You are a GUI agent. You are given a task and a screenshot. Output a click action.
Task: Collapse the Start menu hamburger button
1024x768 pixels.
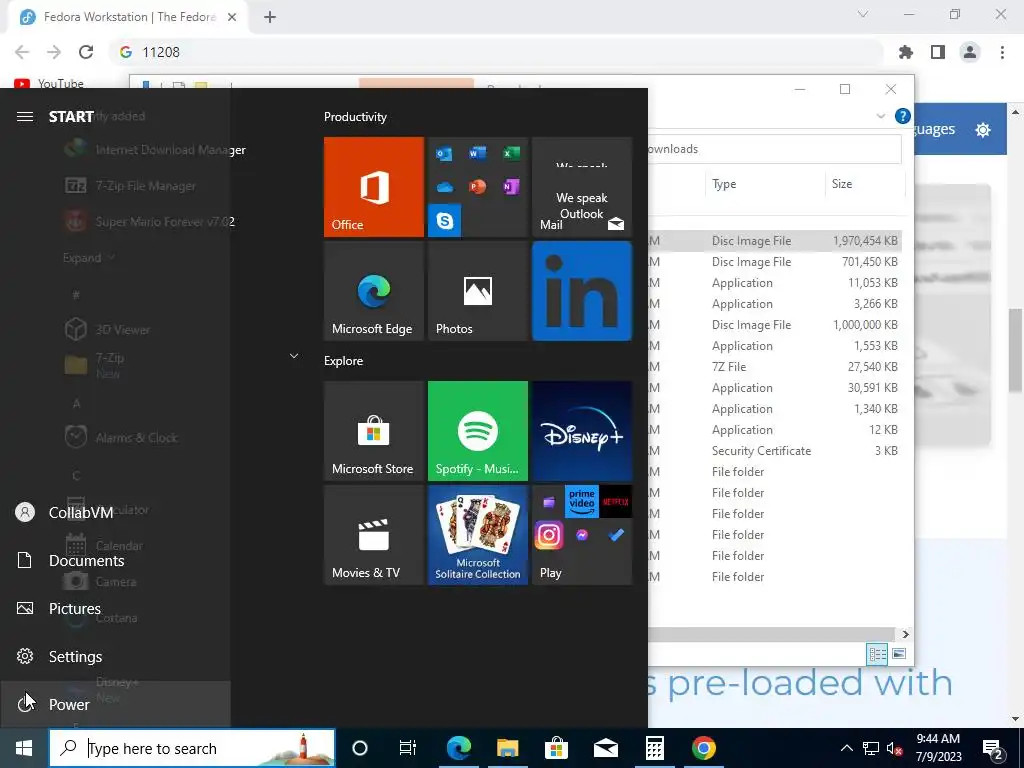[x=25, y=117]
